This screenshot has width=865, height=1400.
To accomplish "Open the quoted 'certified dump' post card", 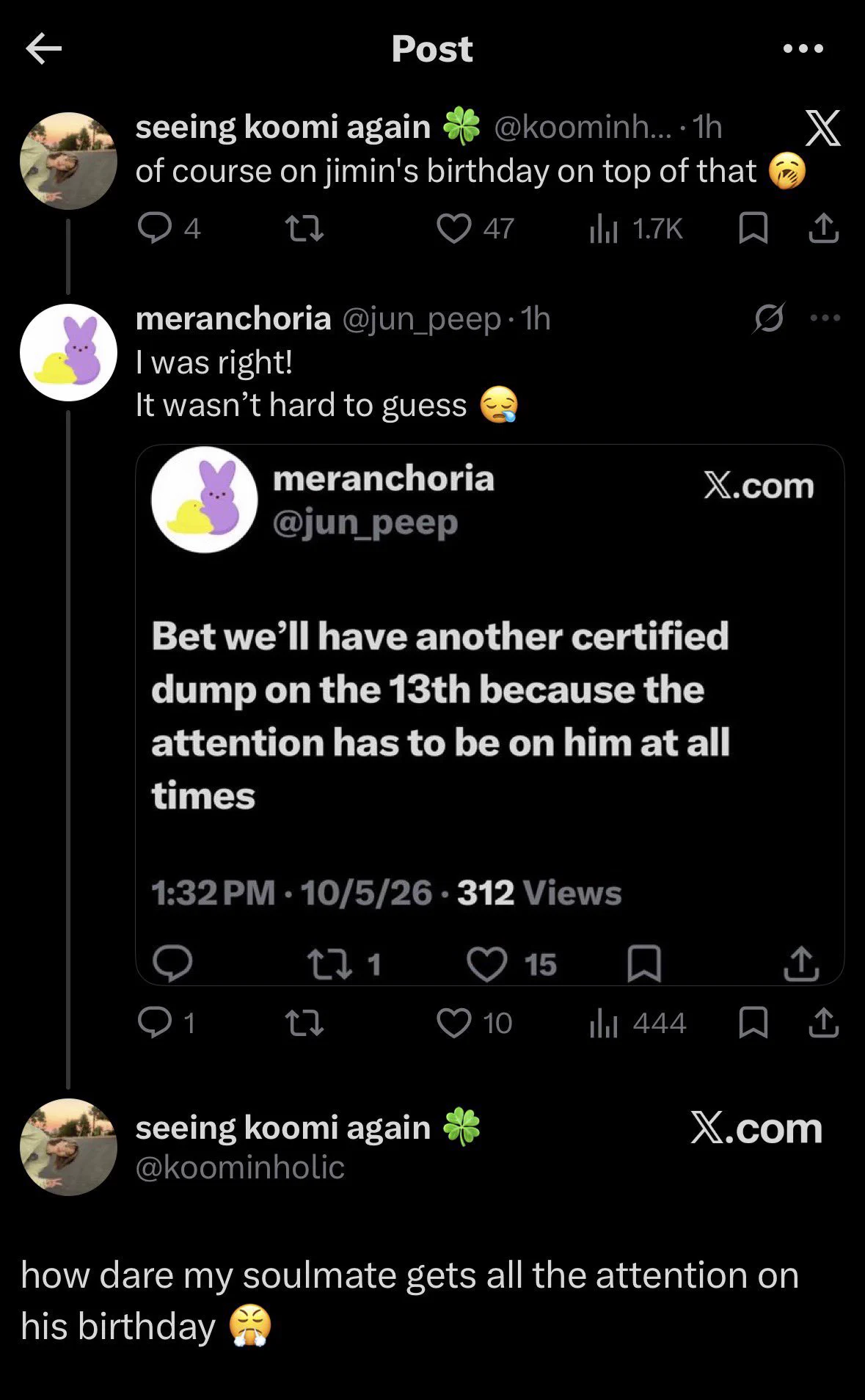I will tap(489, 715).
